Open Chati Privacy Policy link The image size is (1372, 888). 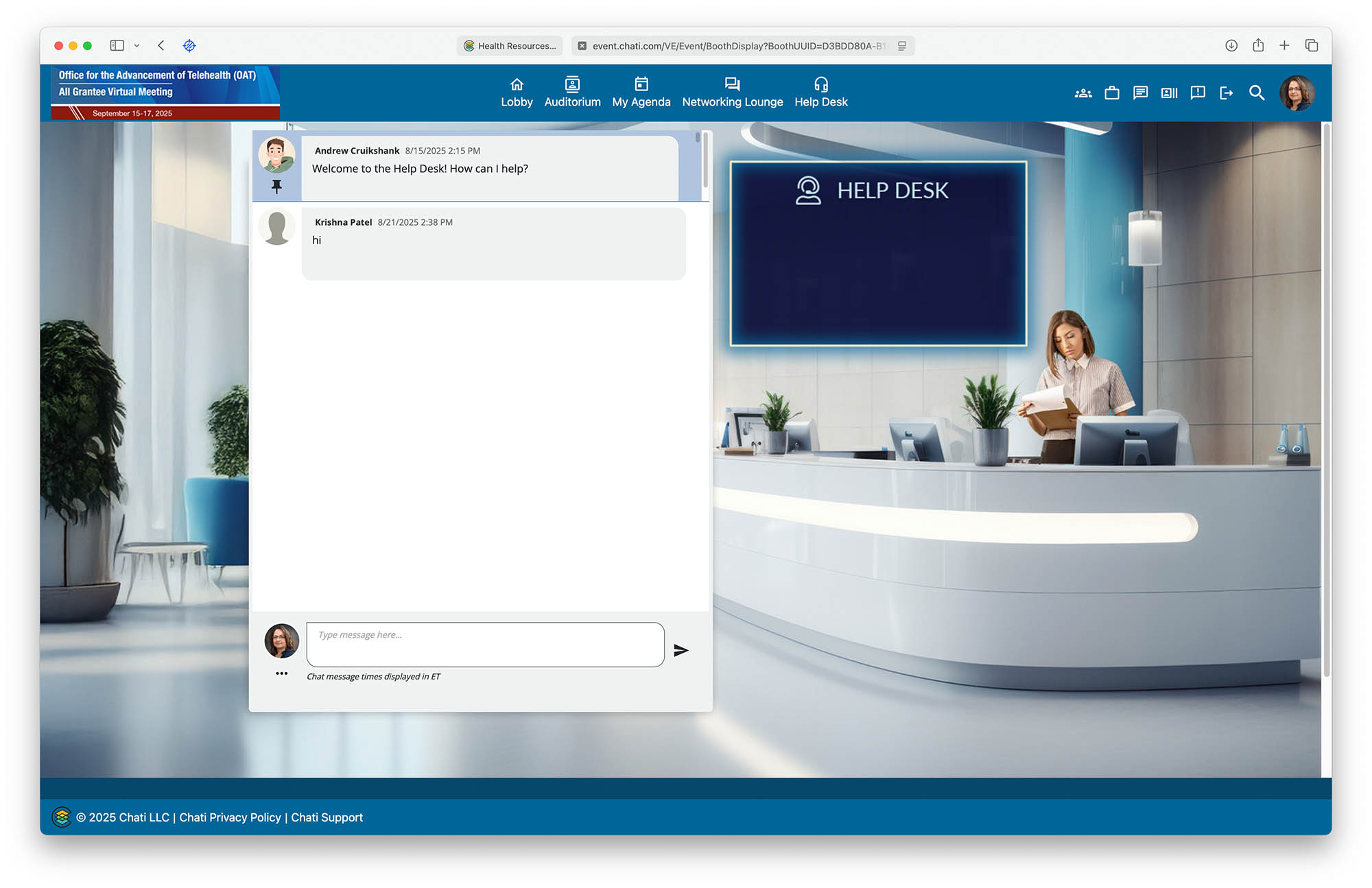click(x=230, y=817)
